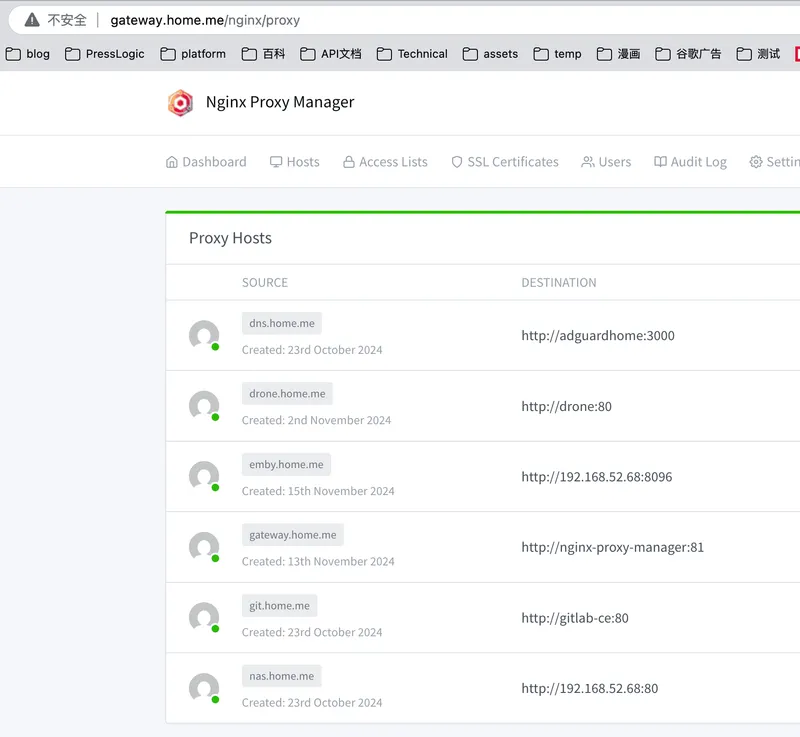The width and height of the screenshot is (800, 737).
Task: Click the dns.home.me source domain tag
Action: pyautogui.click(x=282, y=323)
